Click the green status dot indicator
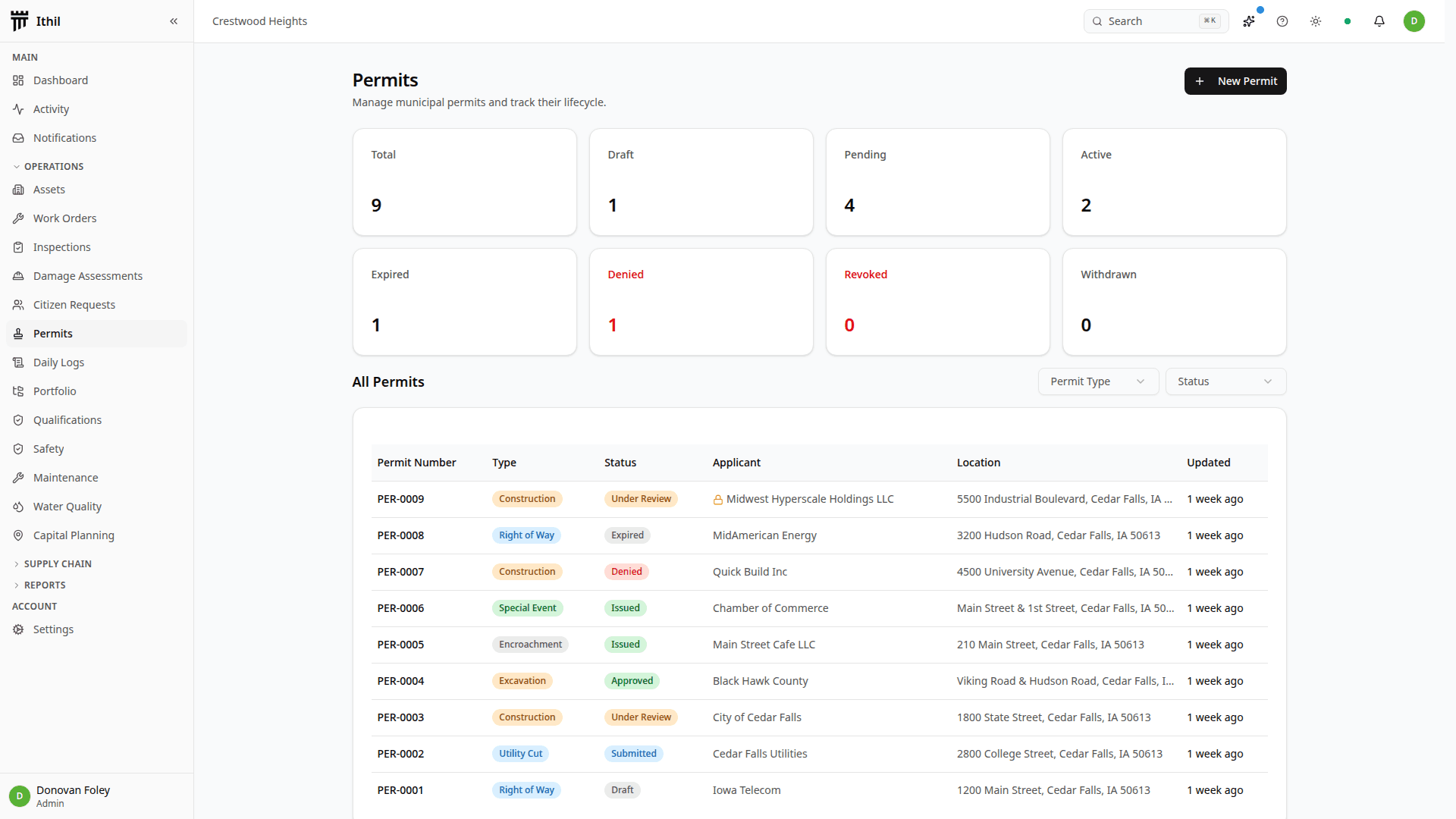This screenshot has width=1456, height=819. coord(1348,21)
